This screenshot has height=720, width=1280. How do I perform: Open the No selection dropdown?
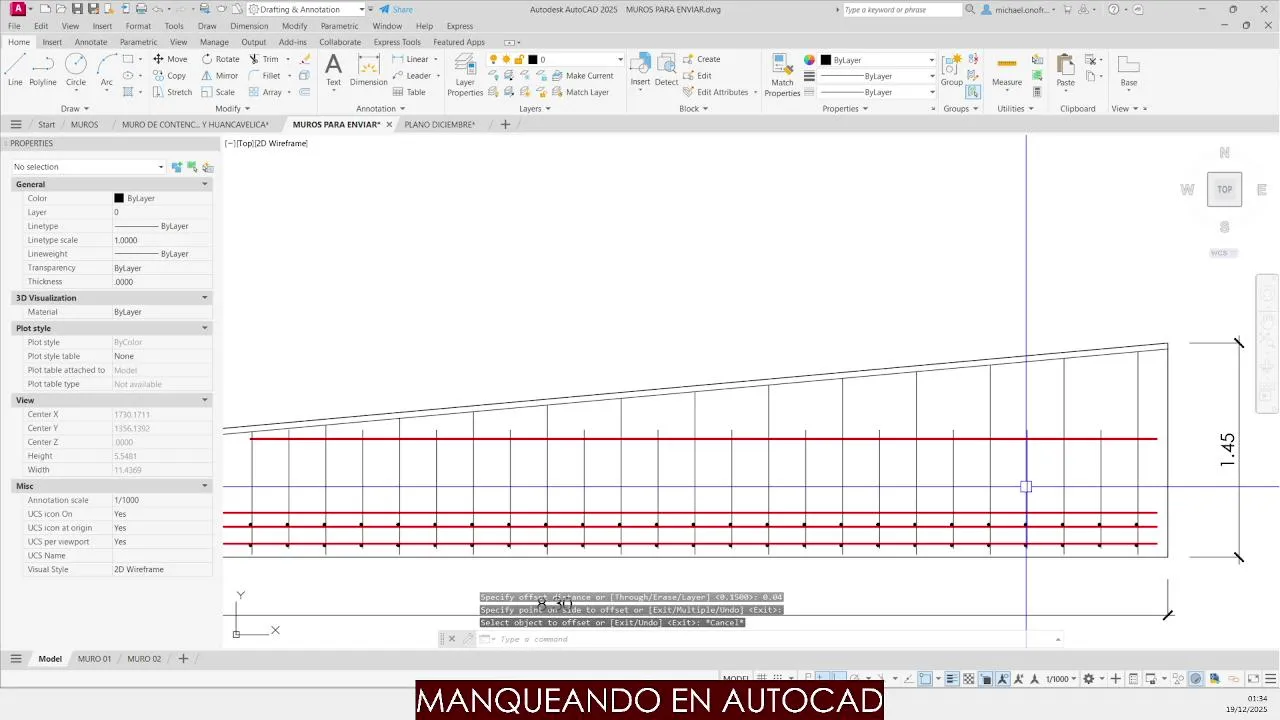click(x=87, y=167)
